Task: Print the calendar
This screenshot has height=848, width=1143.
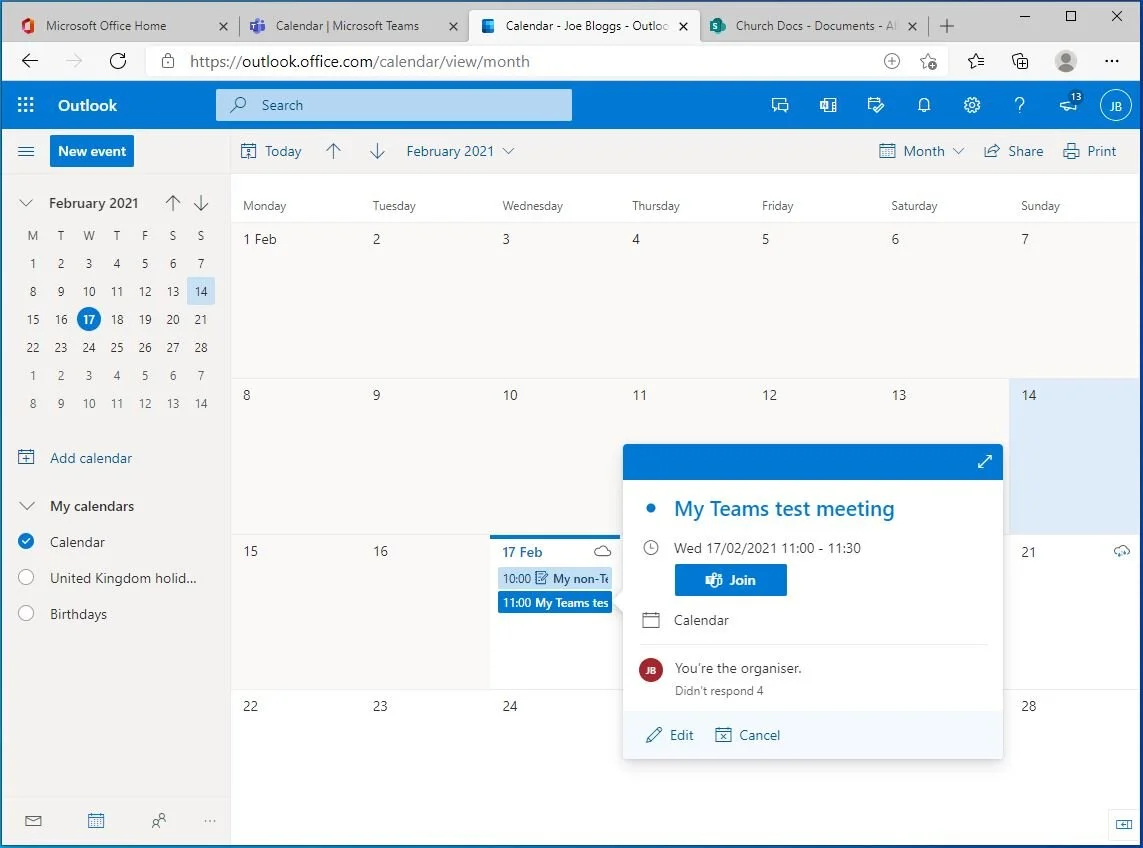Action: (x=1089, y=151)
